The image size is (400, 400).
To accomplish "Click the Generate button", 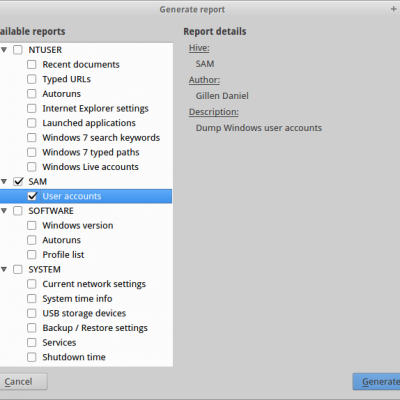I will tap(377, 382).
